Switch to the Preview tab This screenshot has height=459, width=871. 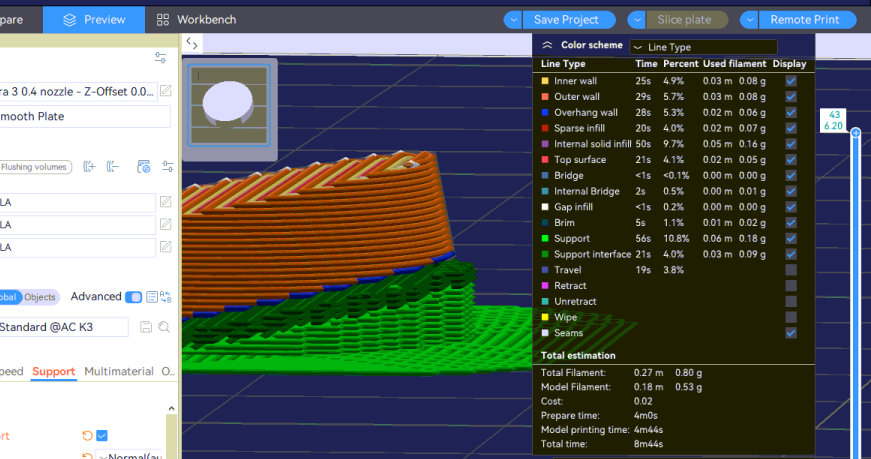(x=94, y=20)
